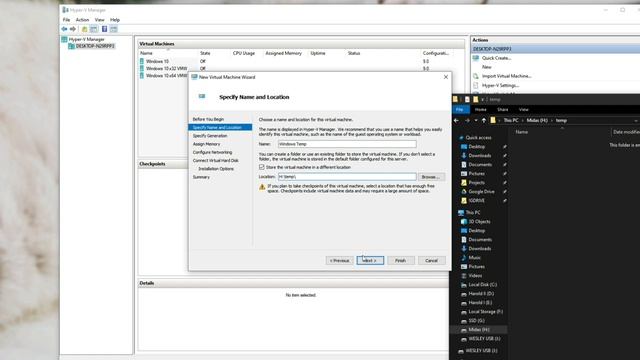Viewport: 640px width, 360px height.
Task: Go to the Installation Options wizard step
Action: click(216, 169)
